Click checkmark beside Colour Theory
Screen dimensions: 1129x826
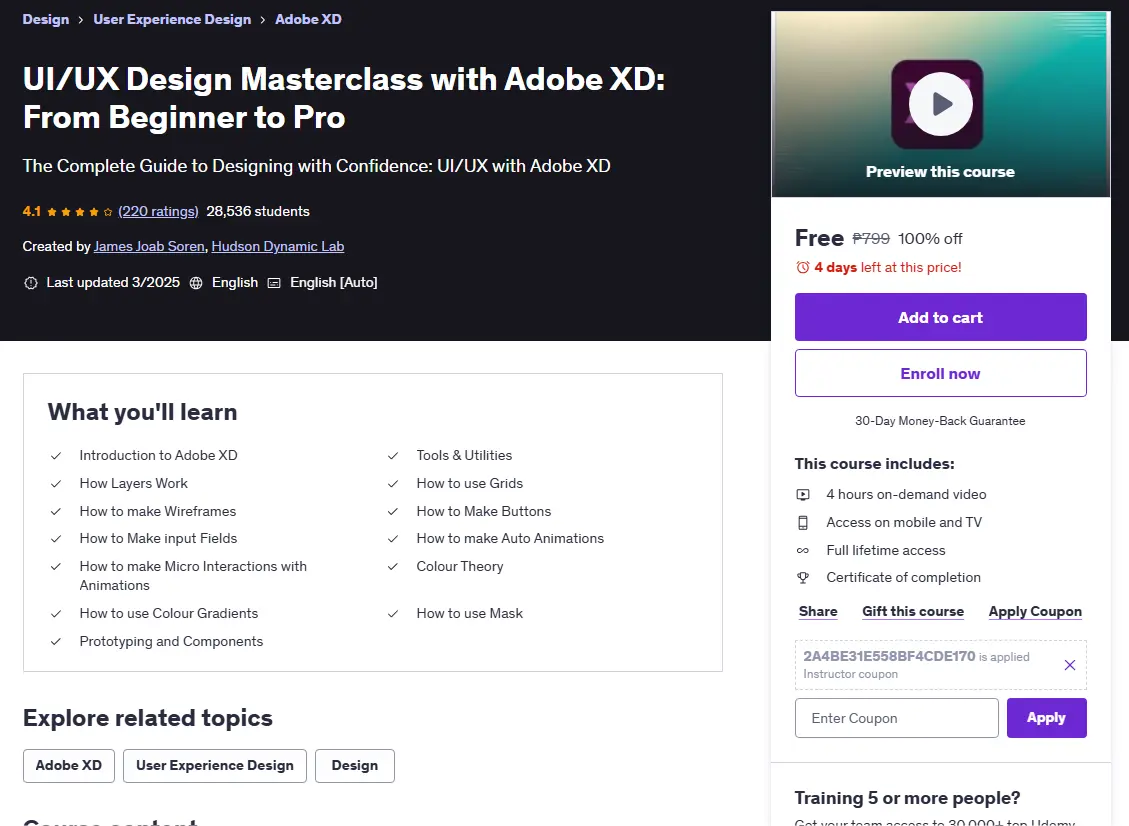pyautogui.click(x=392, y=567)
